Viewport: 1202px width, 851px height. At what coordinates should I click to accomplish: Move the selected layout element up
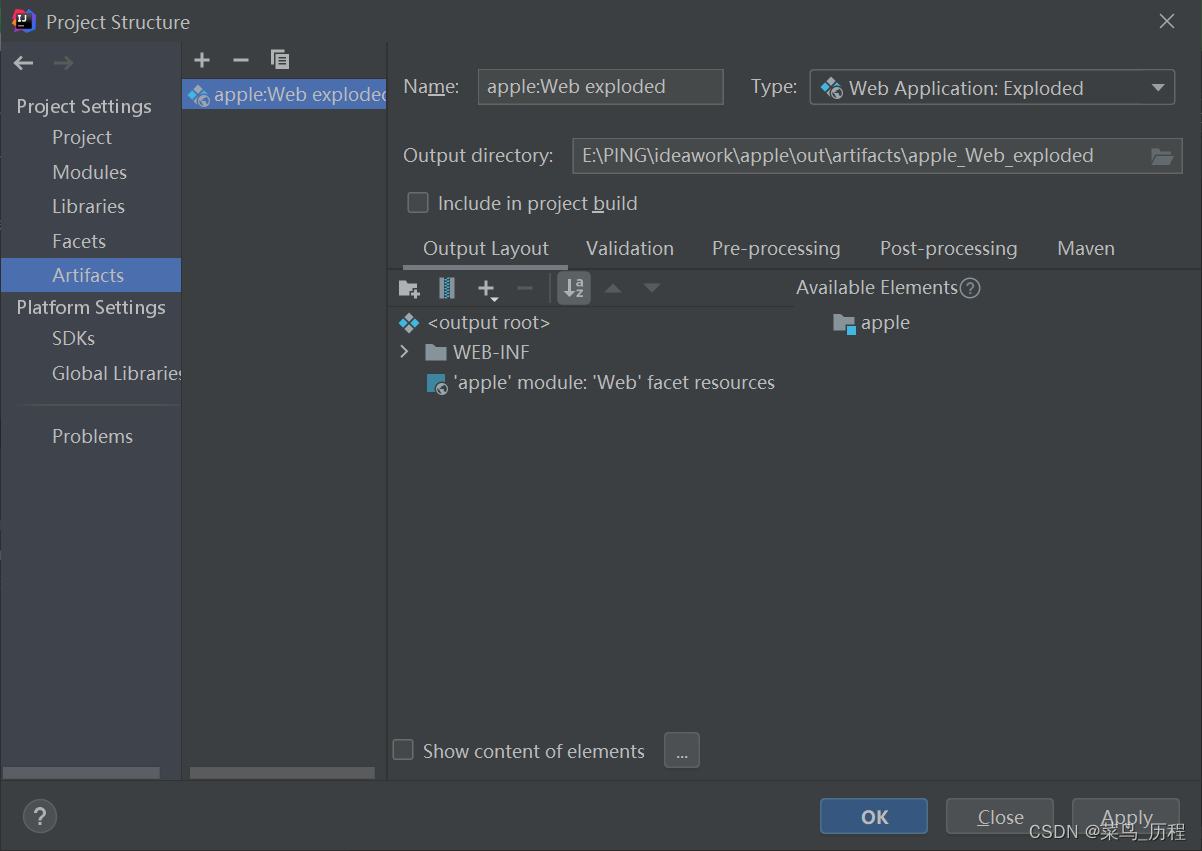612,288
